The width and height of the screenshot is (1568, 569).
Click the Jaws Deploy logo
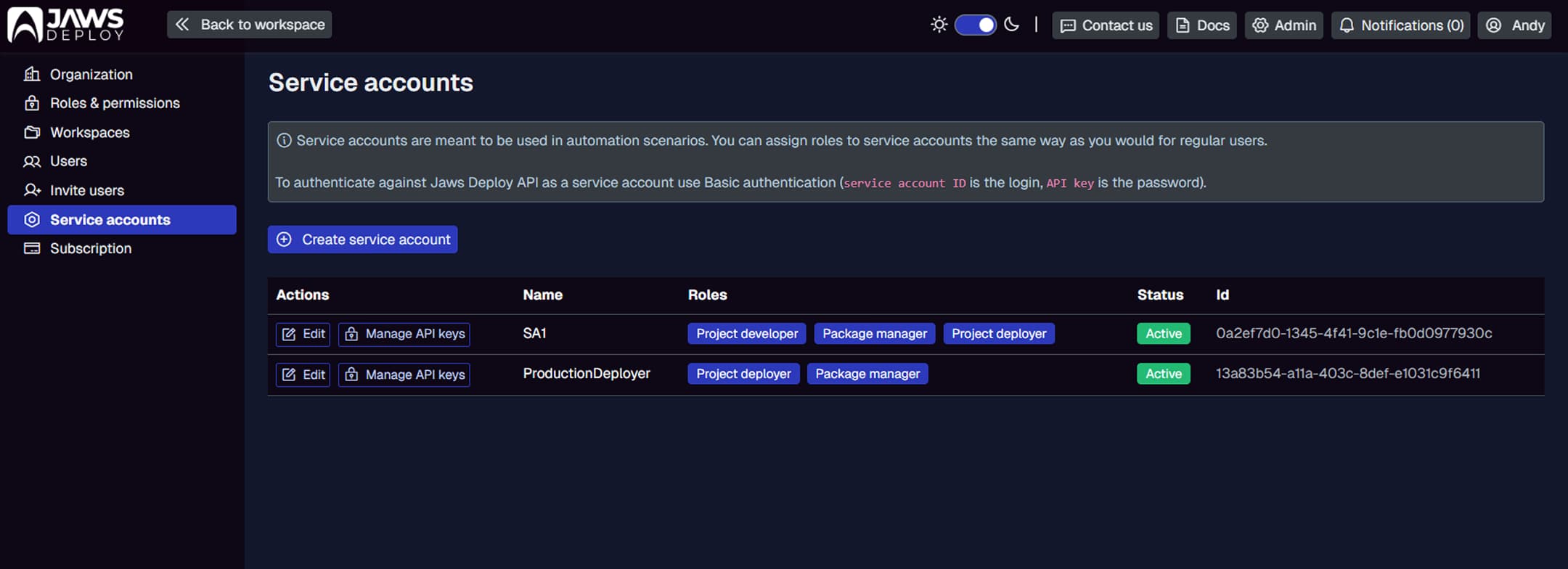pyautogui.click(x=66, y=25)
